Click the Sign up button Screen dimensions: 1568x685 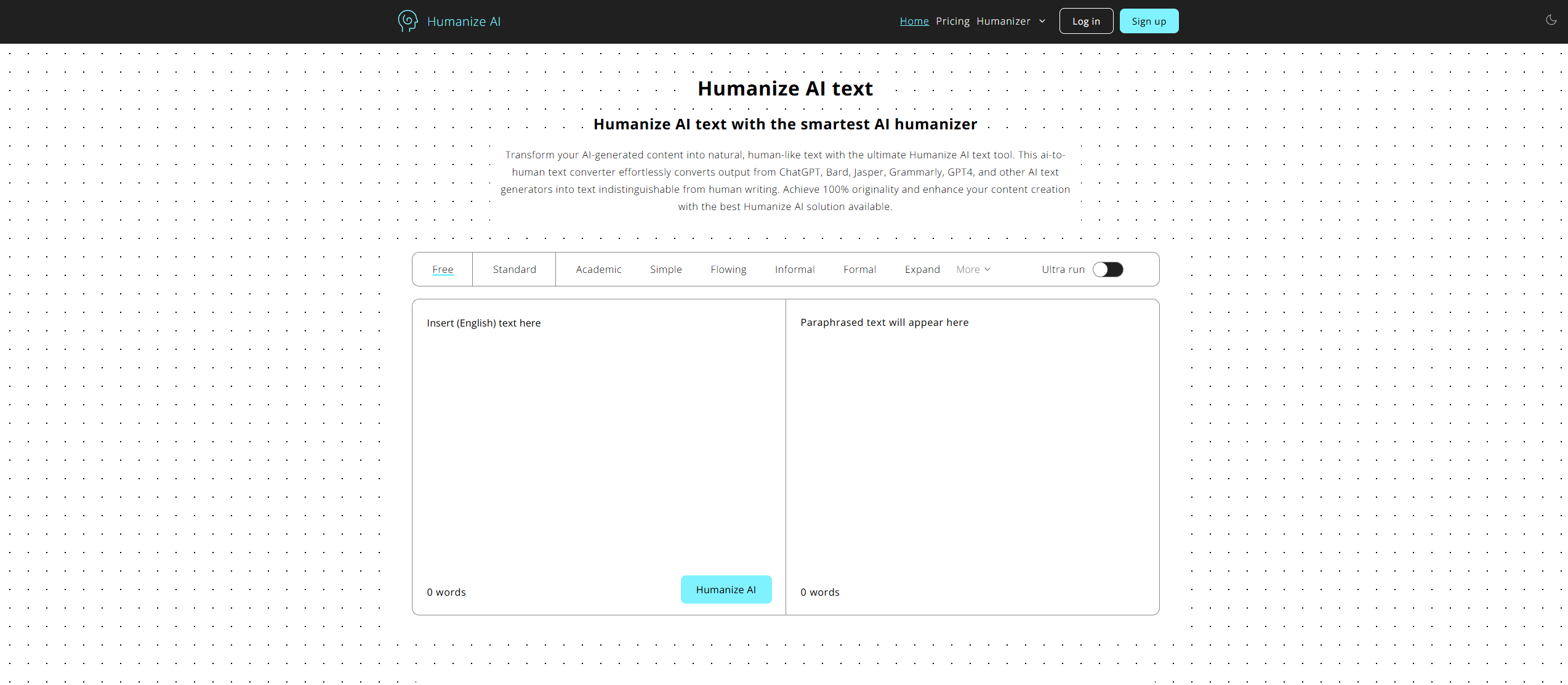tap(1149, 21)
